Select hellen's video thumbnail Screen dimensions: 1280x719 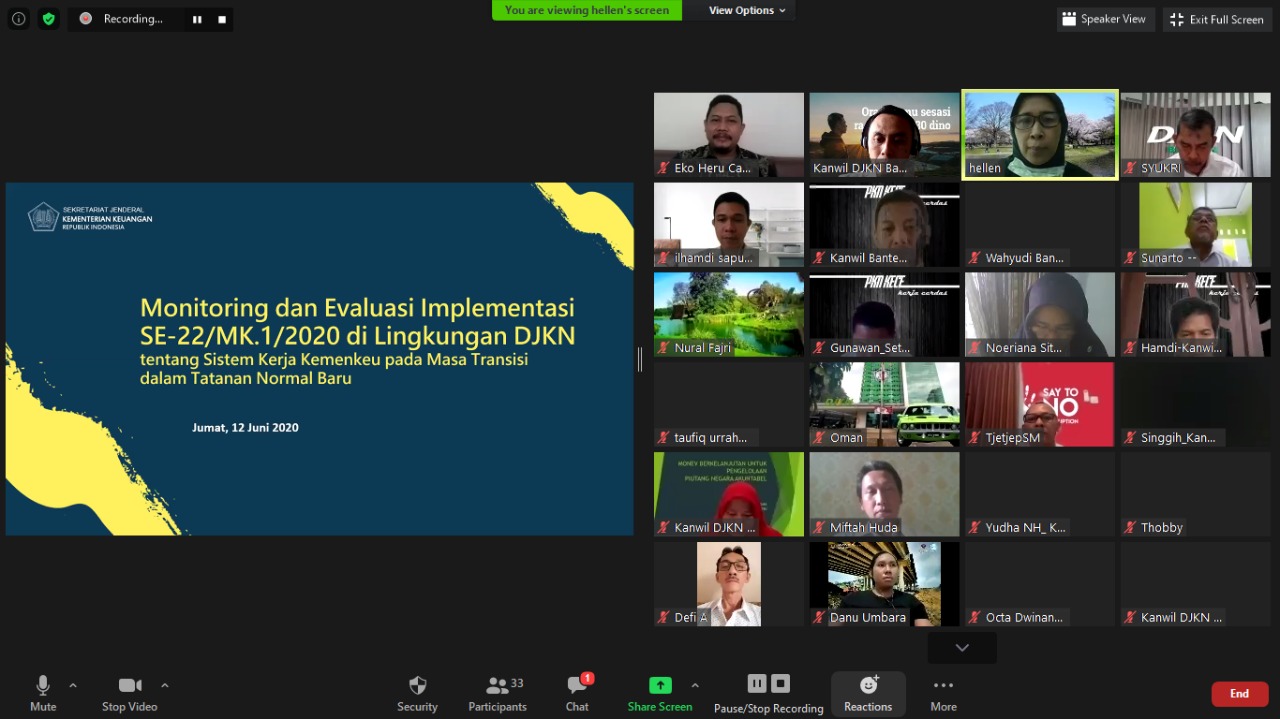[1040, 135]
